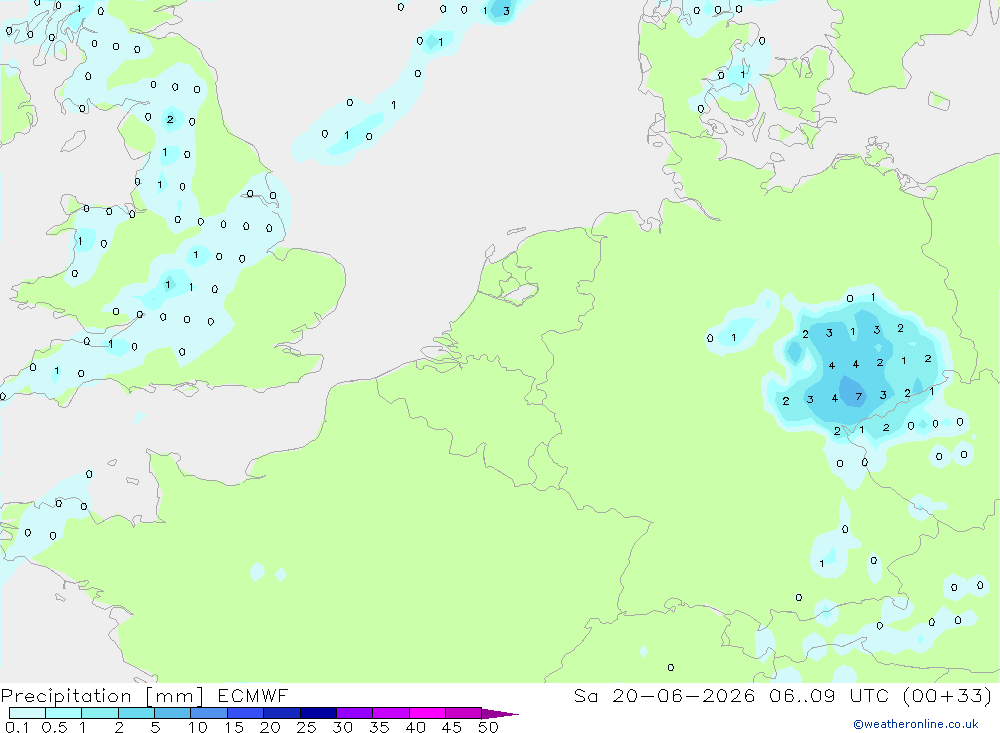The width and height of the screenshot is (1000, 733).
Task: Click the '45' legend scale label
Action: pos(452,727)
